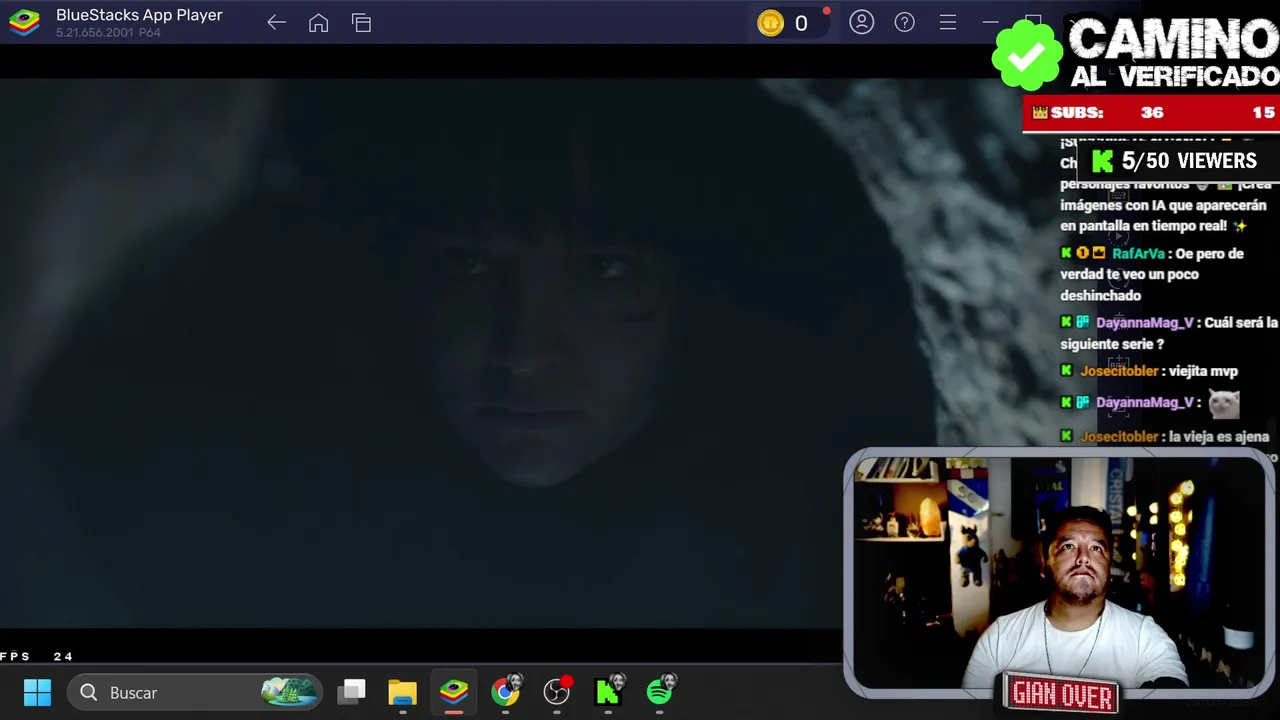The width and height of the screenshot is (1280, 720).
Task: Open the BlueStacks hamburger menu
Action: 948,22
